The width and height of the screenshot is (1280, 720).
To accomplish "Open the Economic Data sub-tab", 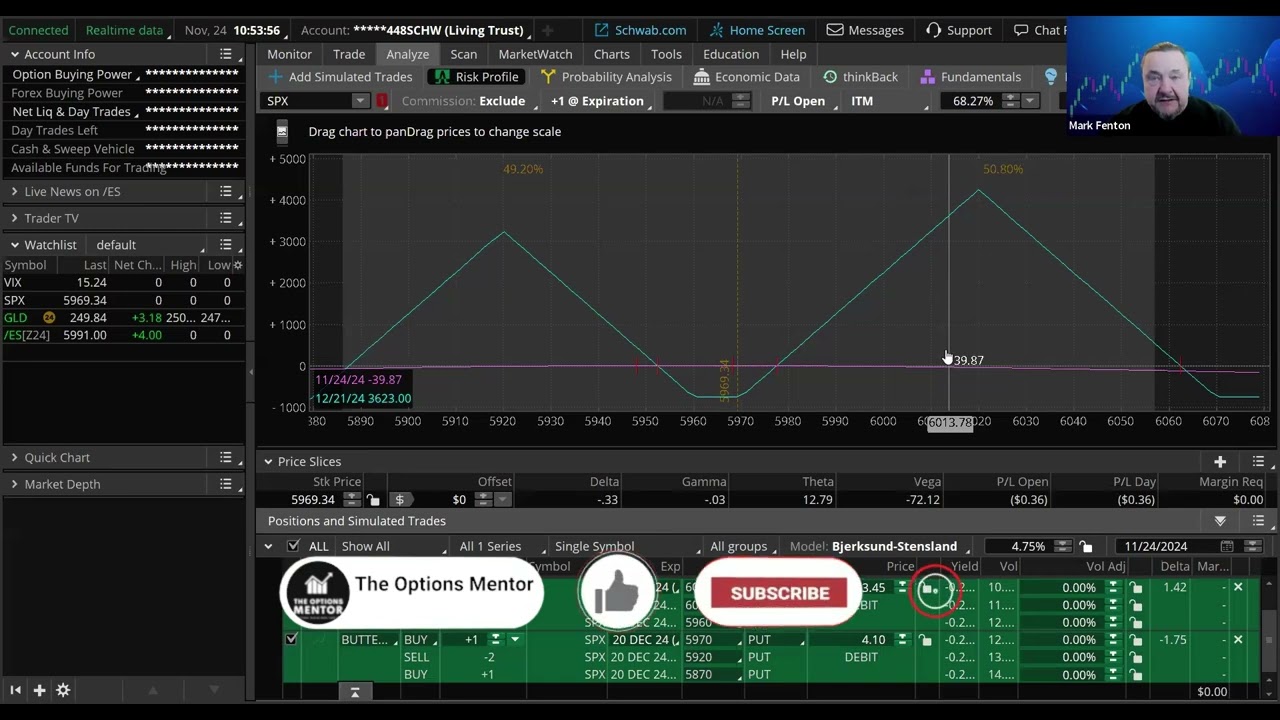I will [746, 77].
